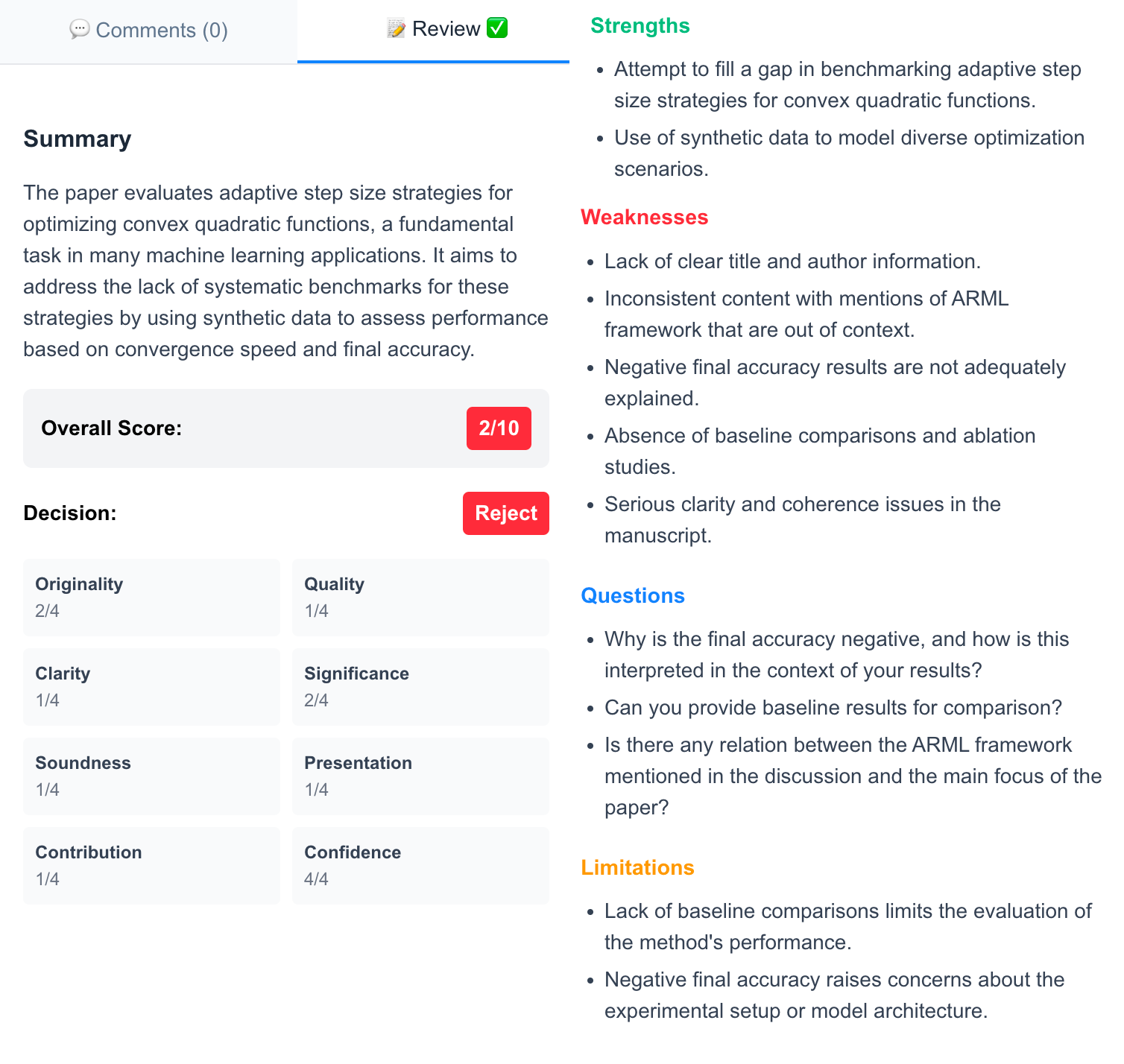The image size is (1124, 1064).
Task: Click the memo pencil icon
Action: tap(397, 29)
